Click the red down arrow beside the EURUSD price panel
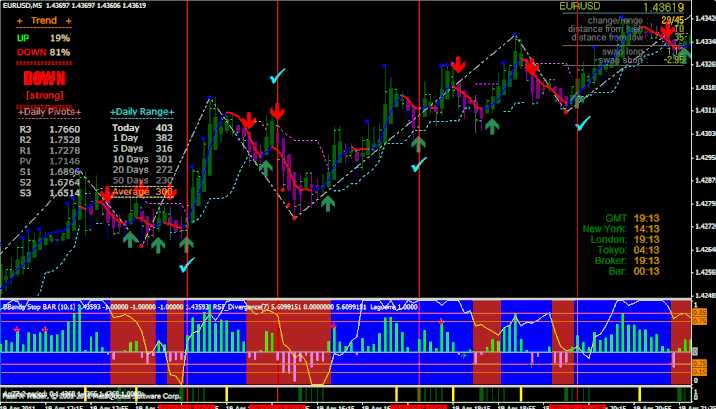The height and width of the screenshot is (409, 716). point(662,30)
